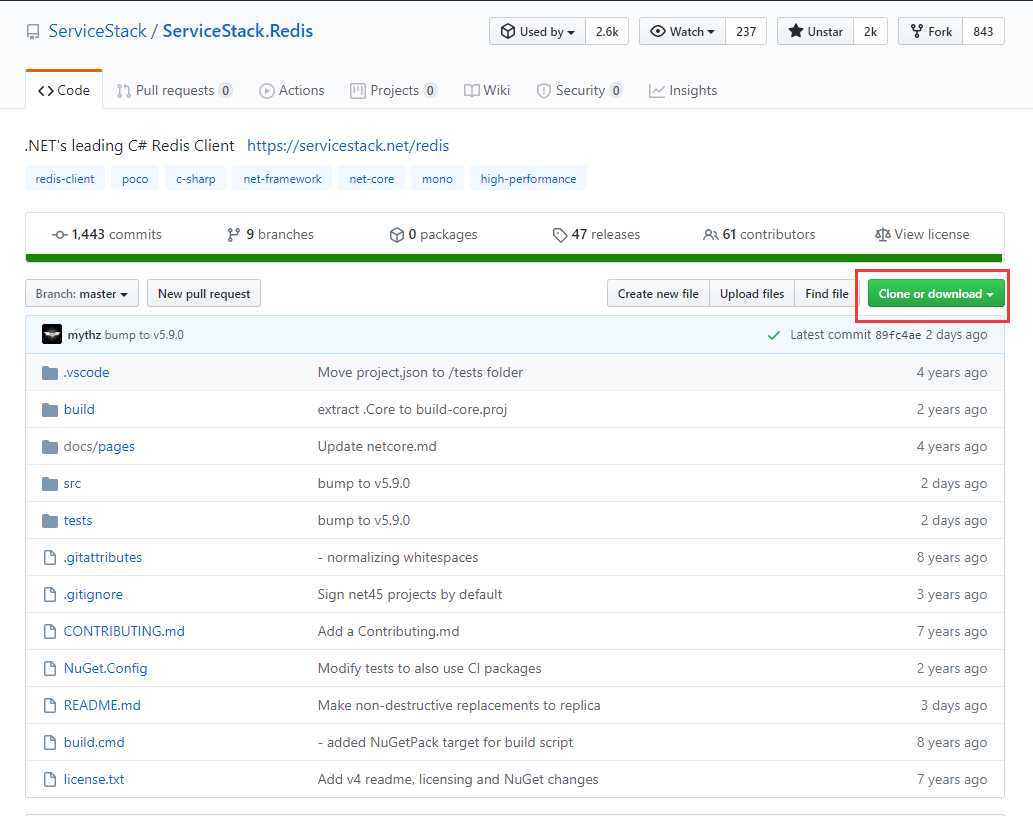
Task: Click the green language bar
Action: click(x=514, y=258)
